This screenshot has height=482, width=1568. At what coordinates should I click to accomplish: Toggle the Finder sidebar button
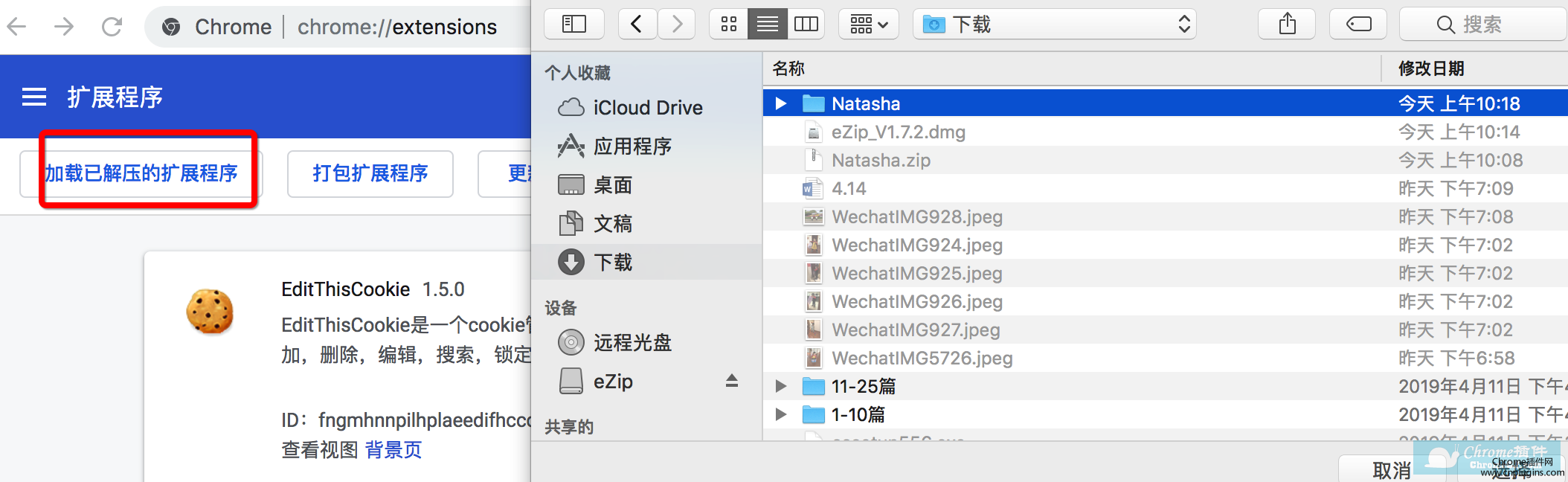click(x=574, y=25)
